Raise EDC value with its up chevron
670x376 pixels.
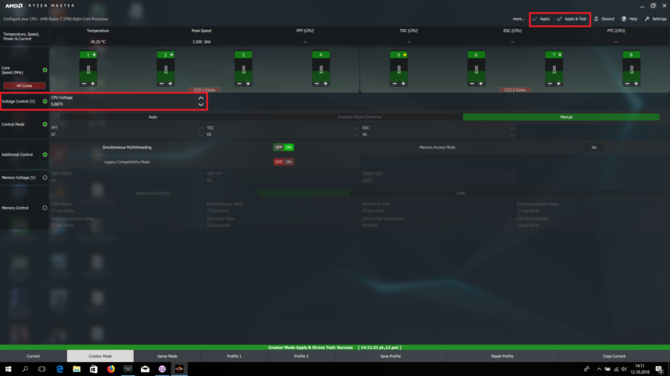[512, 128]
